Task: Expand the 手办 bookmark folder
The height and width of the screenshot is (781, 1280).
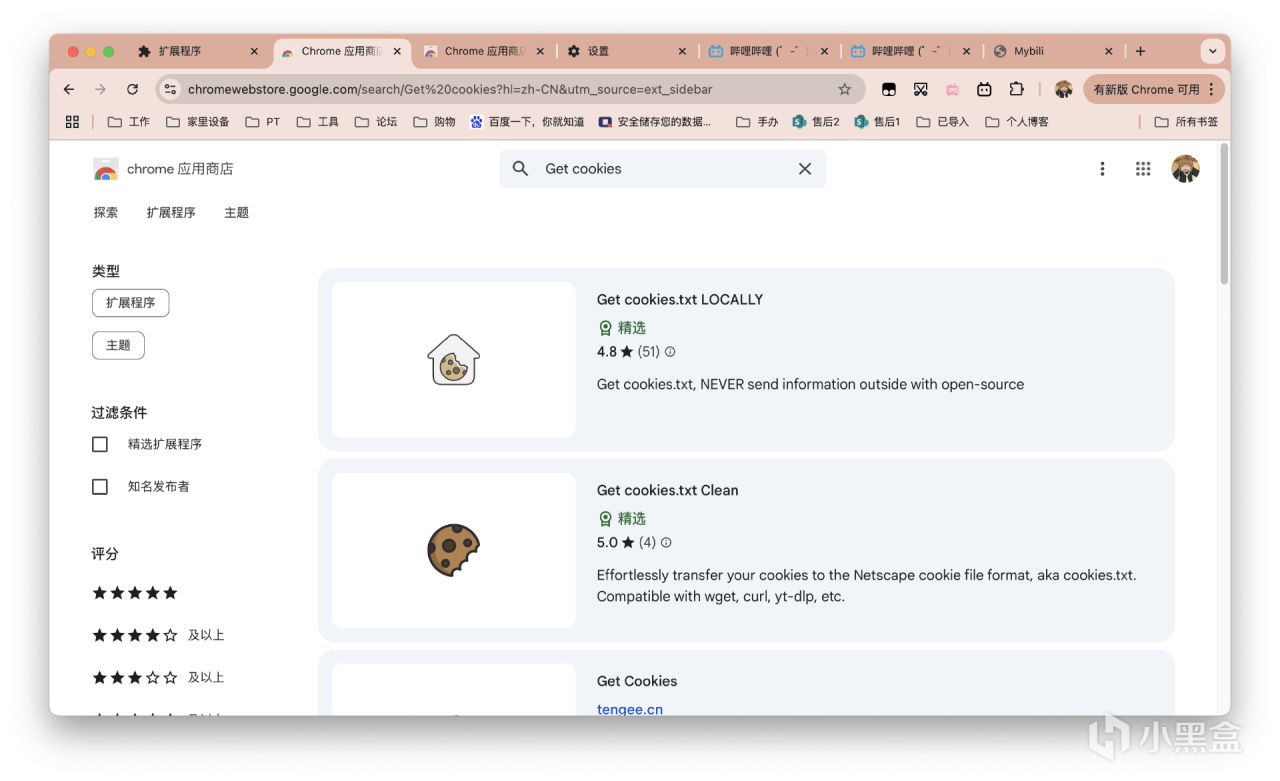Action: [x=756, y=122]
